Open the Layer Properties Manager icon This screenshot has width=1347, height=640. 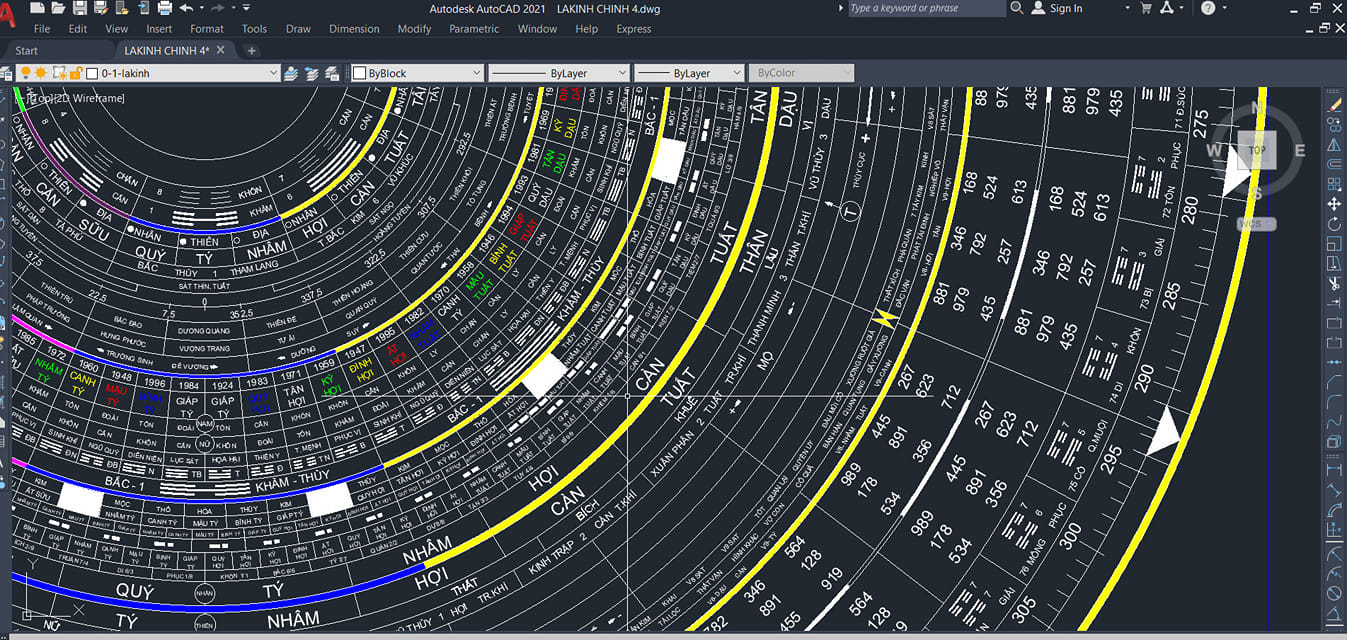point(6,73)
